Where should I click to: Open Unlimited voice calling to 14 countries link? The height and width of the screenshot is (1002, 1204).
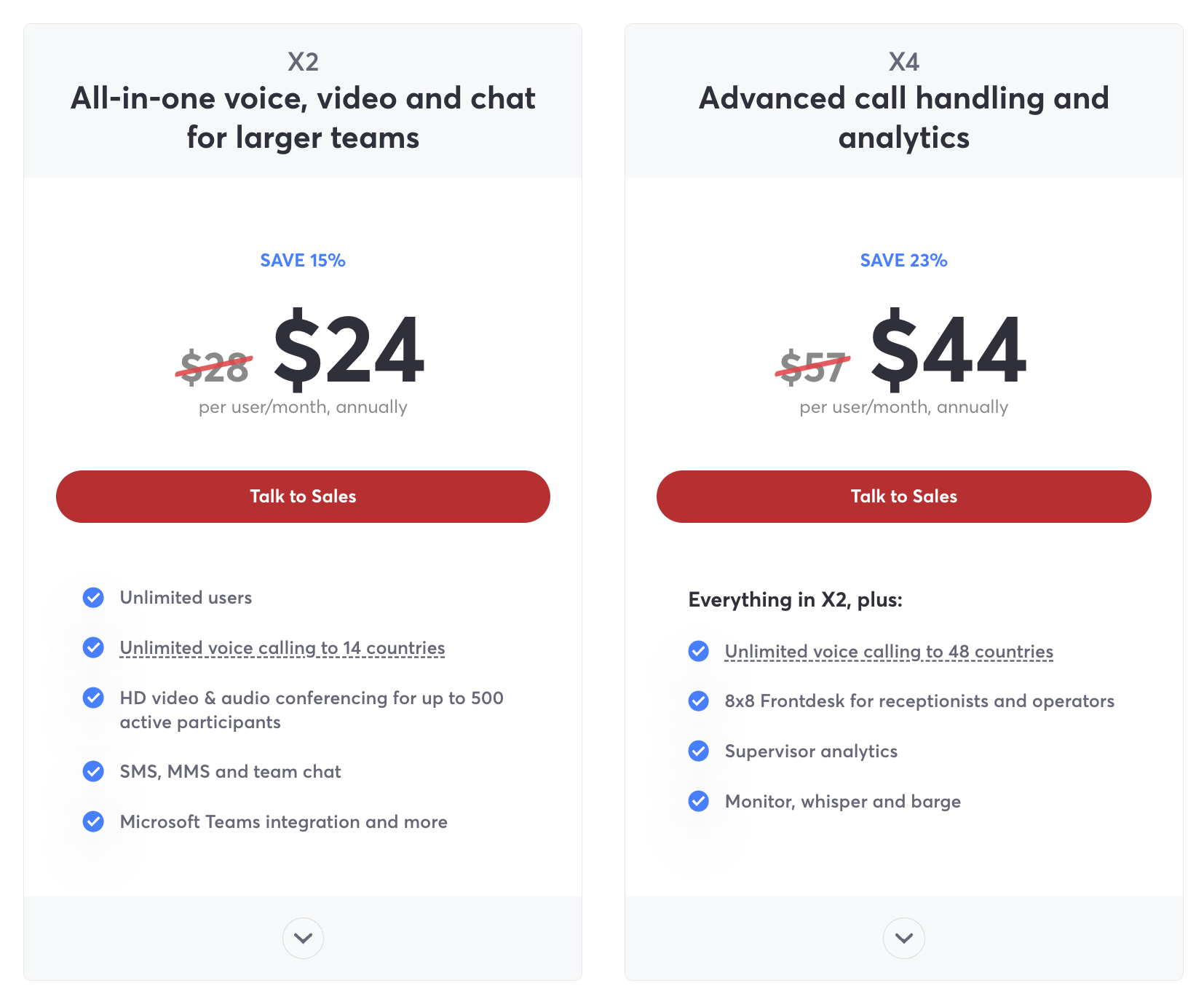(x=282, y=648)
